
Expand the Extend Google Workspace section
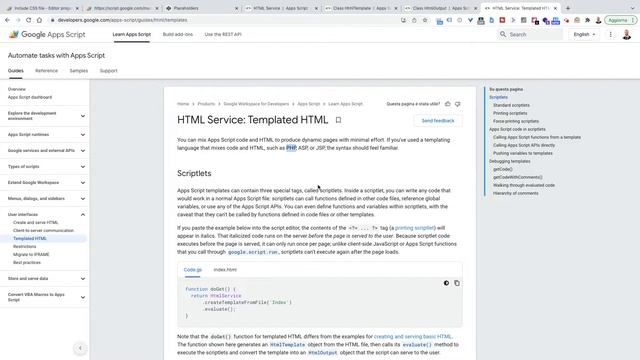(x=83, y=182)
